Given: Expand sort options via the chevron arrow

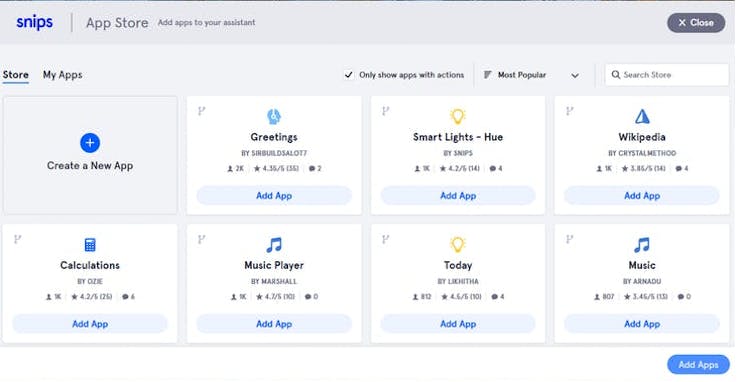Looking at the screenshot, I should click(575, 76).
